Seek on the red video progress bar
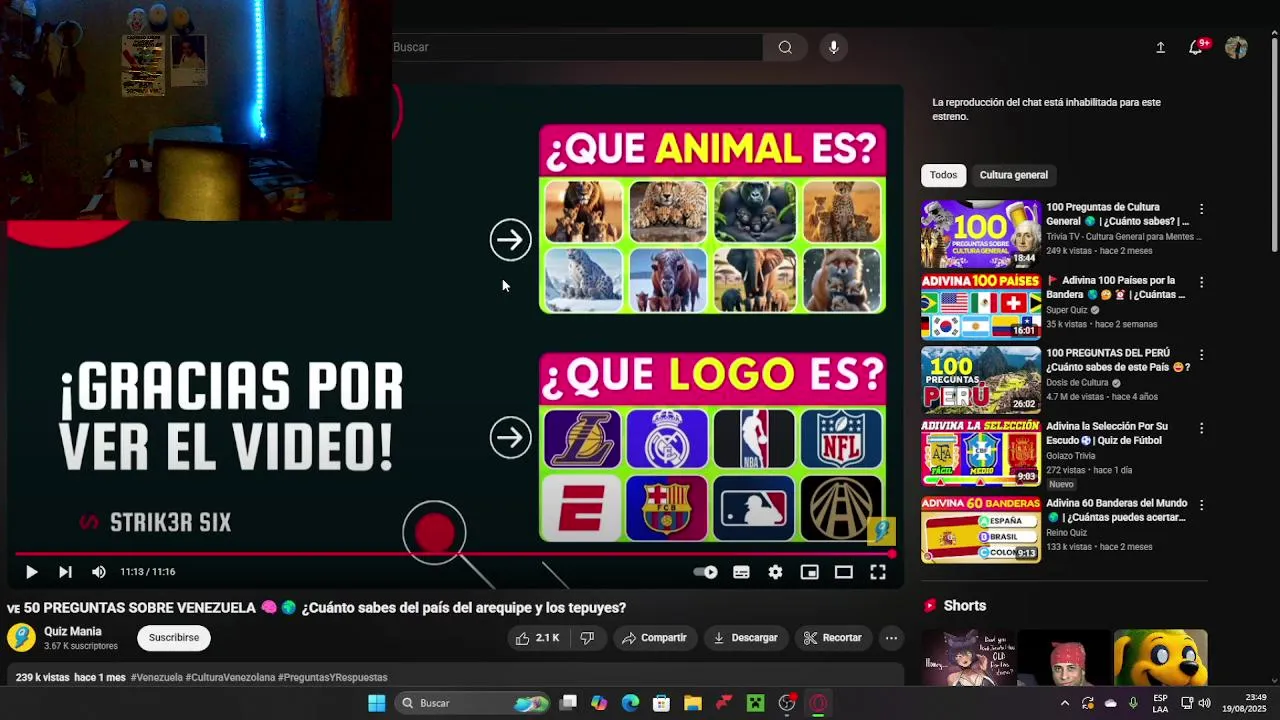The height and width of the screenshot is (720, 1280). 453,553
